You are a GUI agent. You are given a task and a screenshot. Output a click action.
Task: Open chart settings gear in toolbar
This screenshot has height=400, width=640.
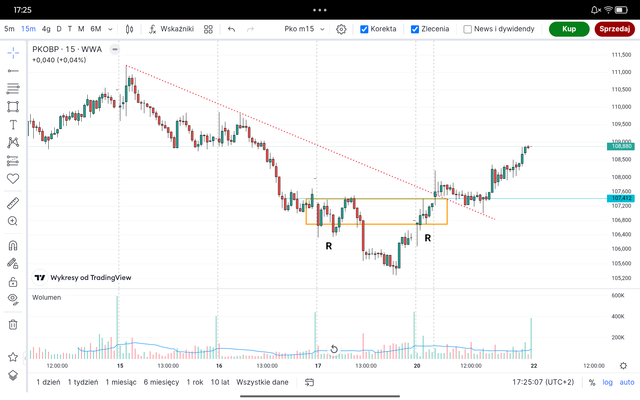[x=341, y=29]
